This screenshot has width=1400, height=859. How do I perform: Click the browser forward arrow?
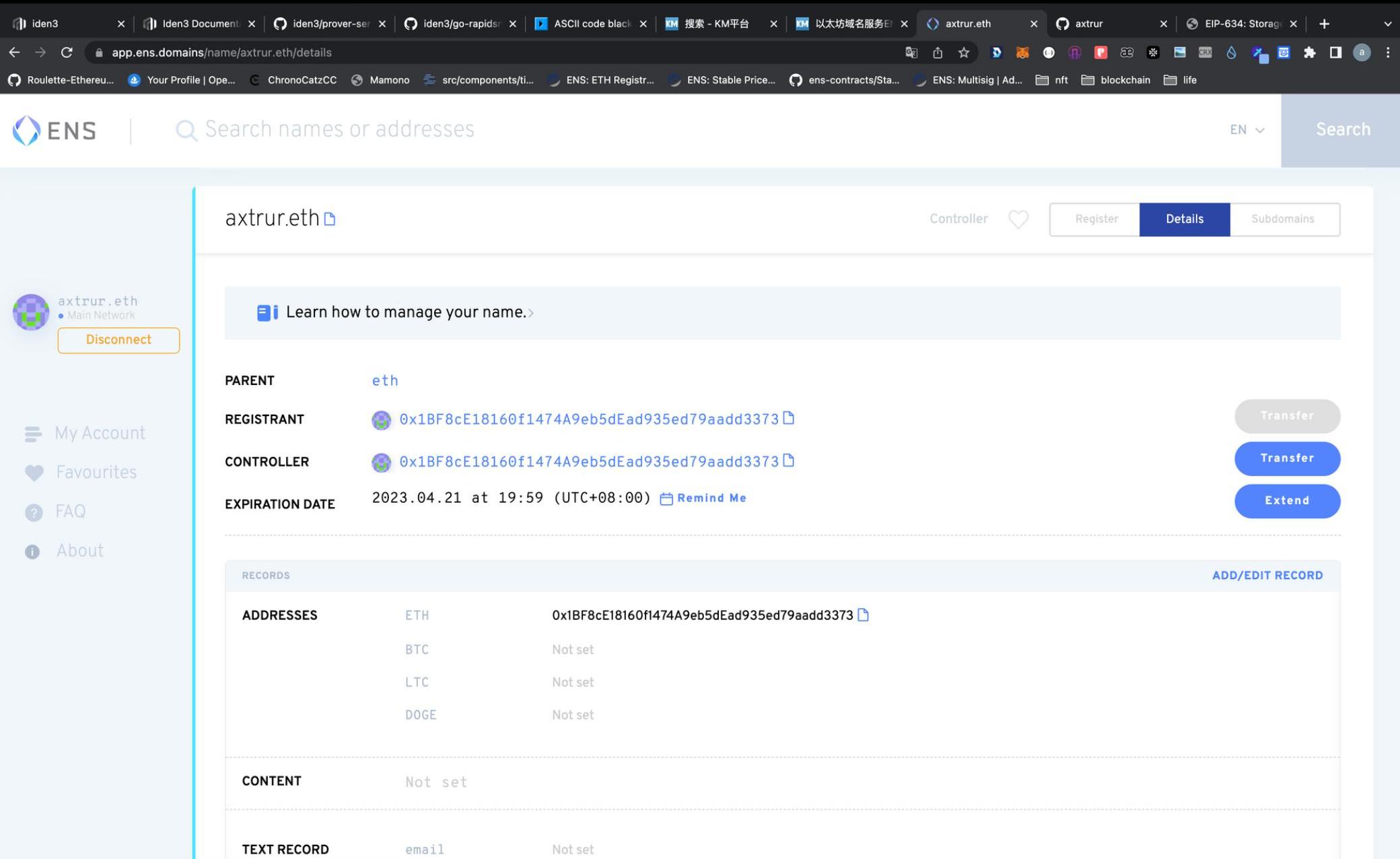pos(40,53)
